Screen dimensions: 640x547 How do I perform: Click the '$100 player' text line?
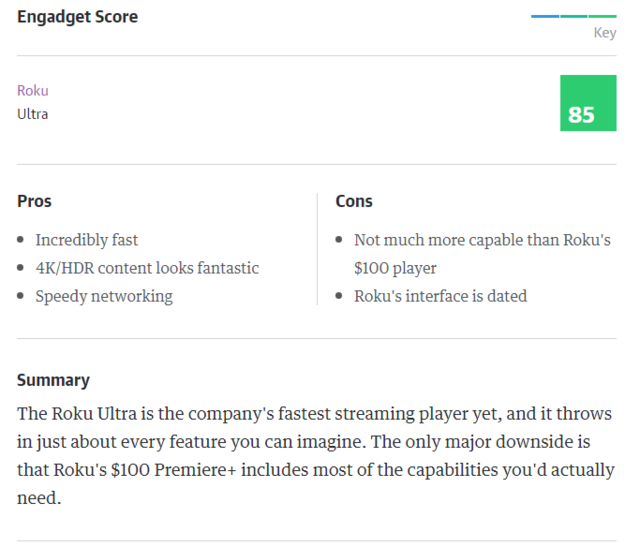coord(395,268)
